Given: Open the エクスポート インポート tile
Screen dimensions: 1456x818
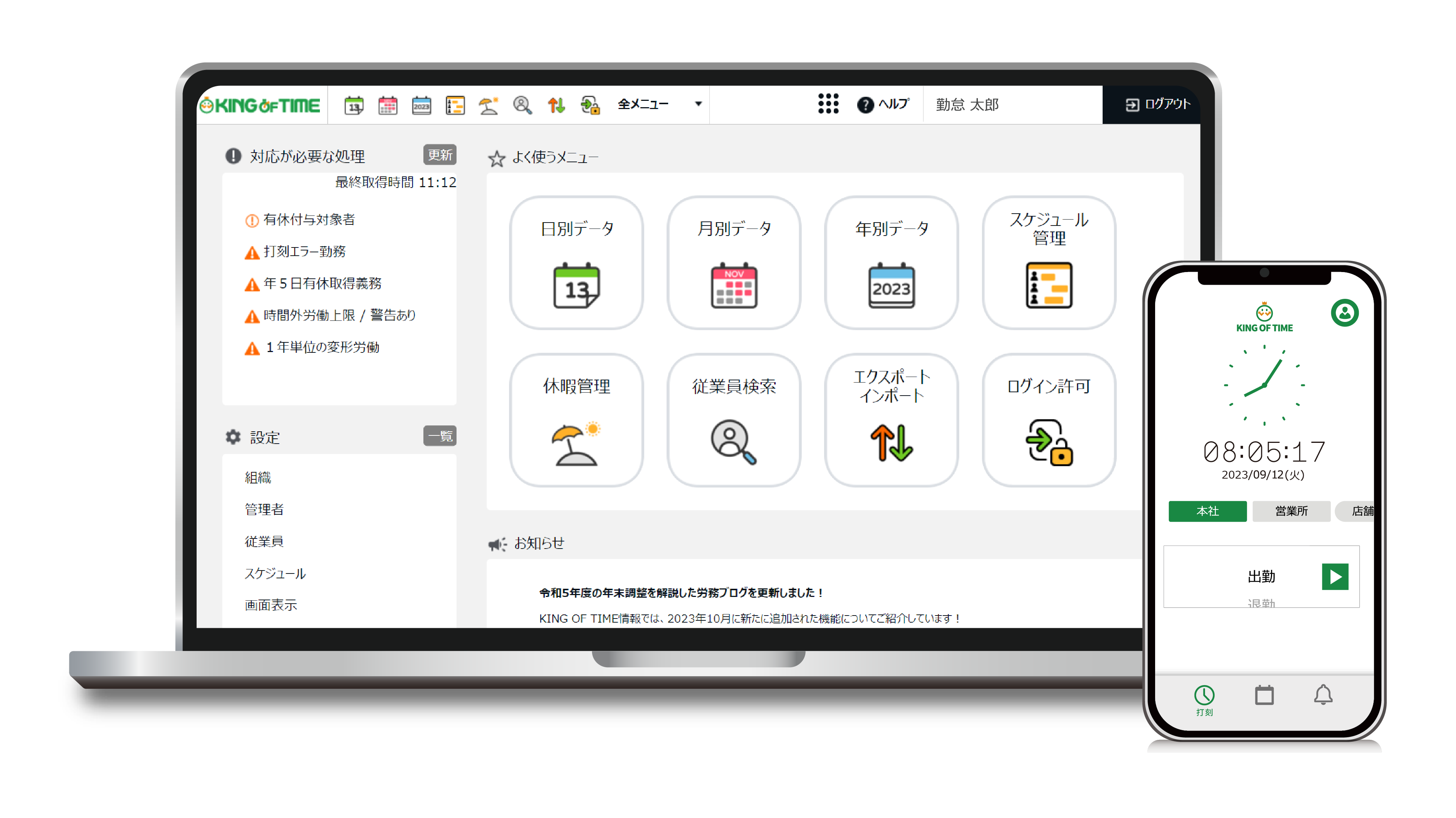Looking at the screenshot, I should point(891,420).
